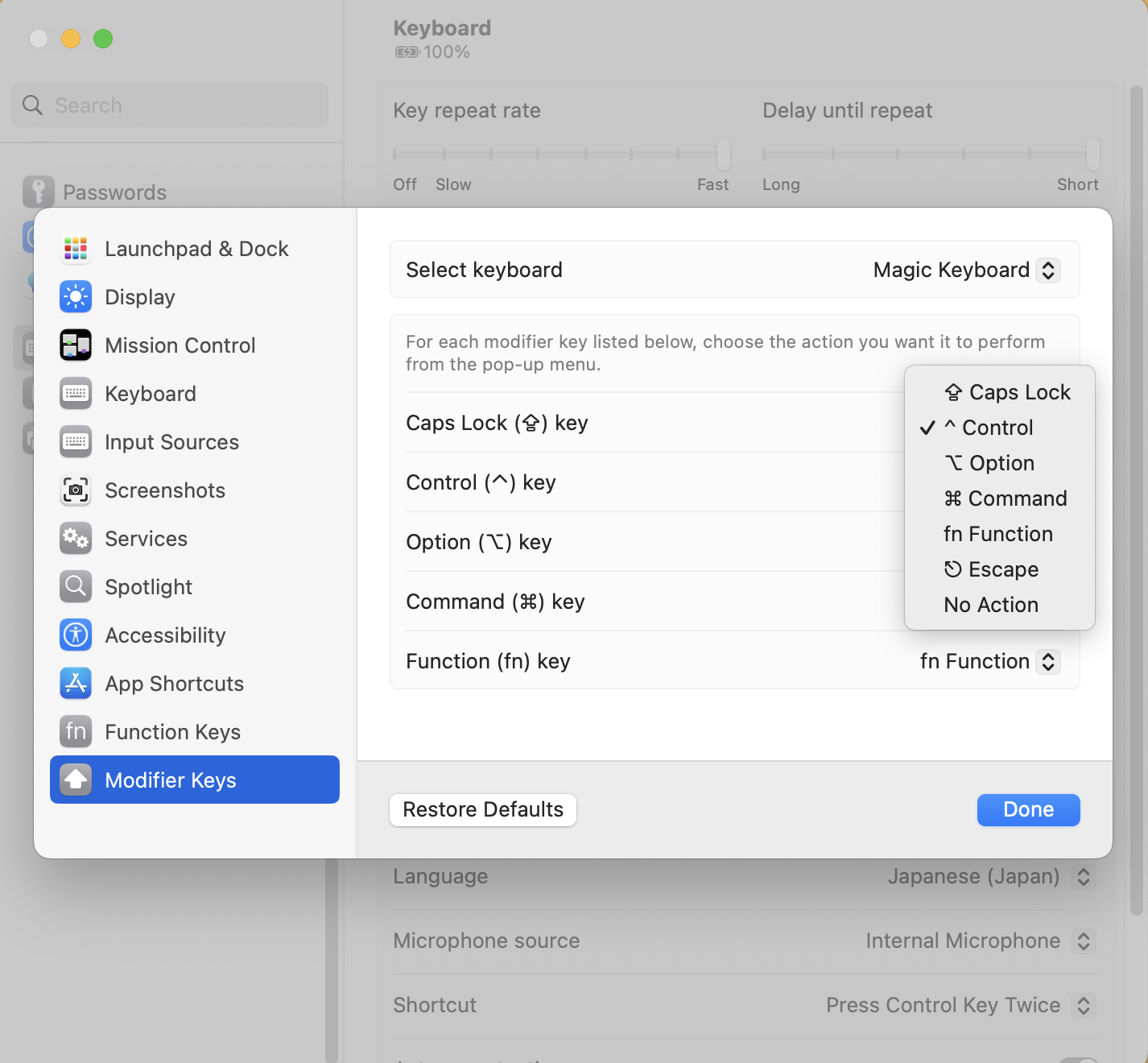Click the Passwords key icon in background sidebar
The height and width of the screenshot is (1063, 1148).
point(39,192)
